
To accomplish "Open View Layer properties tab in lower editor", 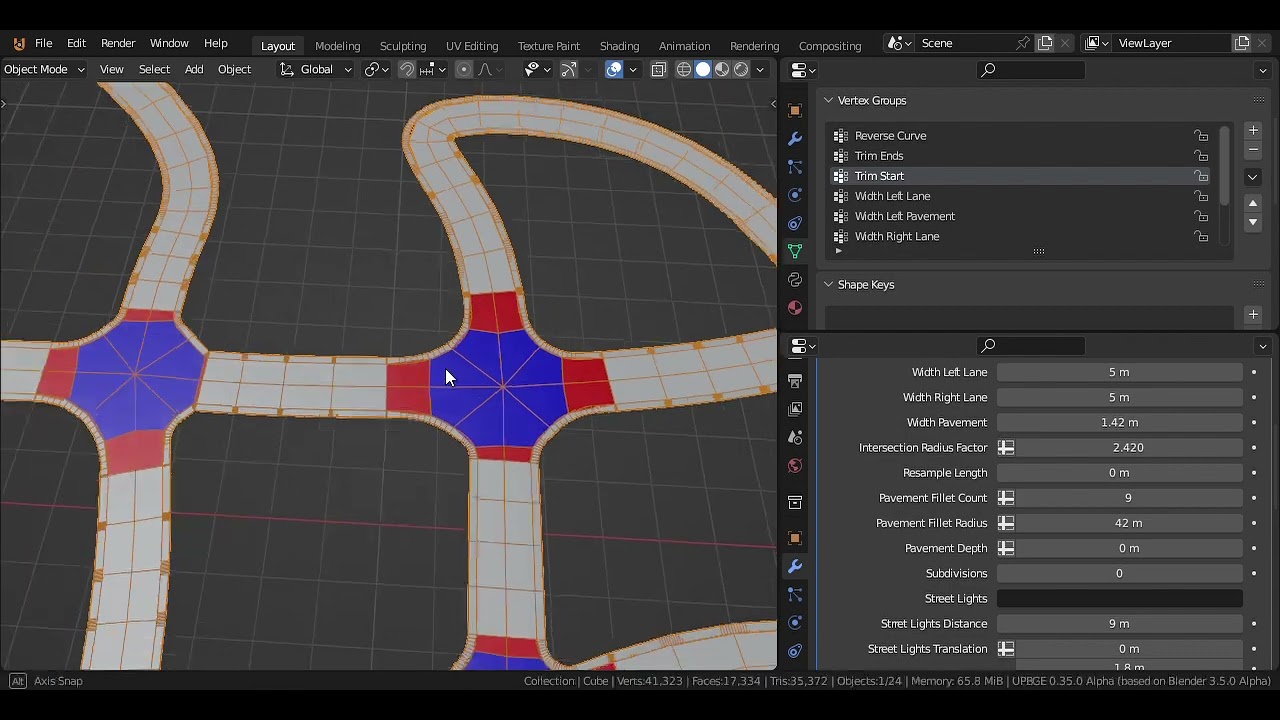I will coord(795,409).
